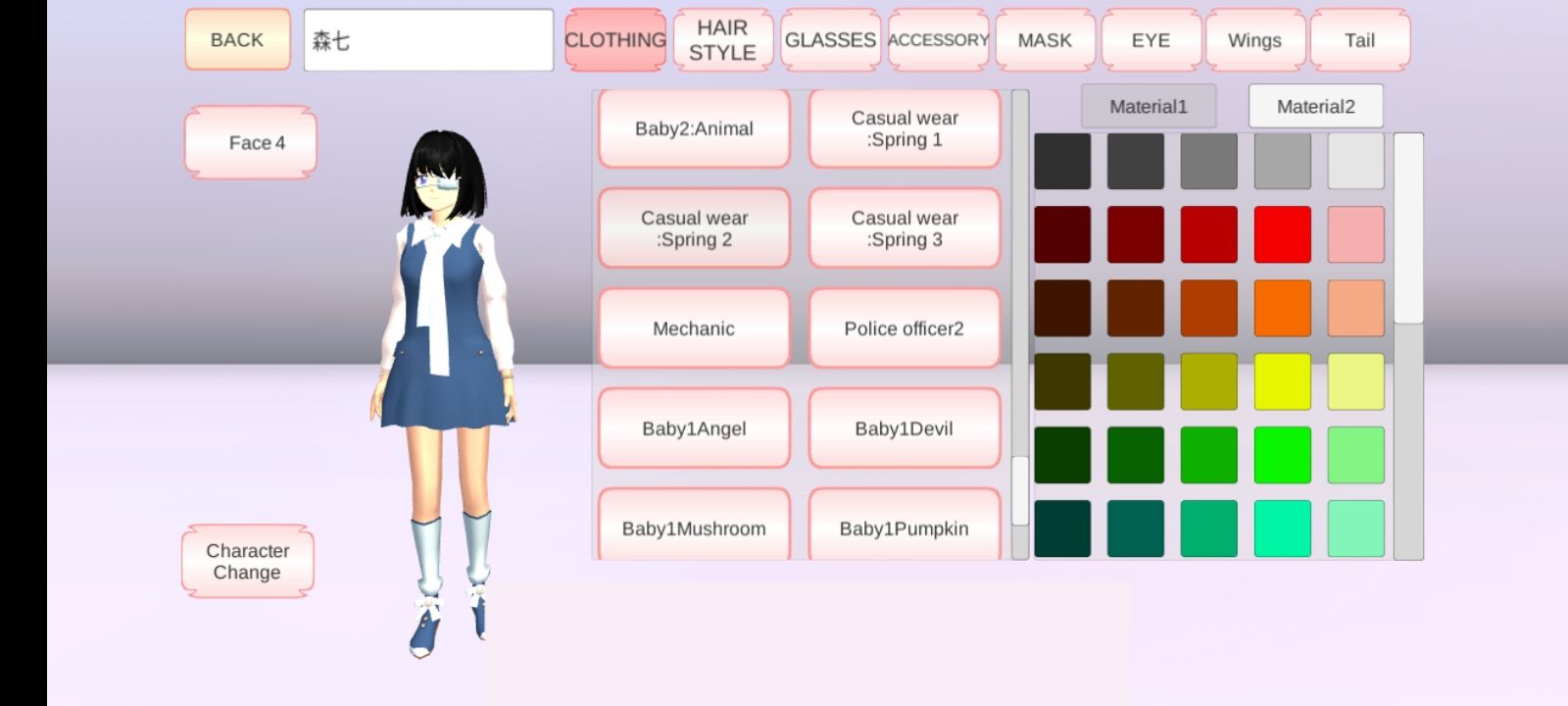Screen dimensions: 1568x706
Task: Switch to Material2
Action: click(x=1315, y=106)
